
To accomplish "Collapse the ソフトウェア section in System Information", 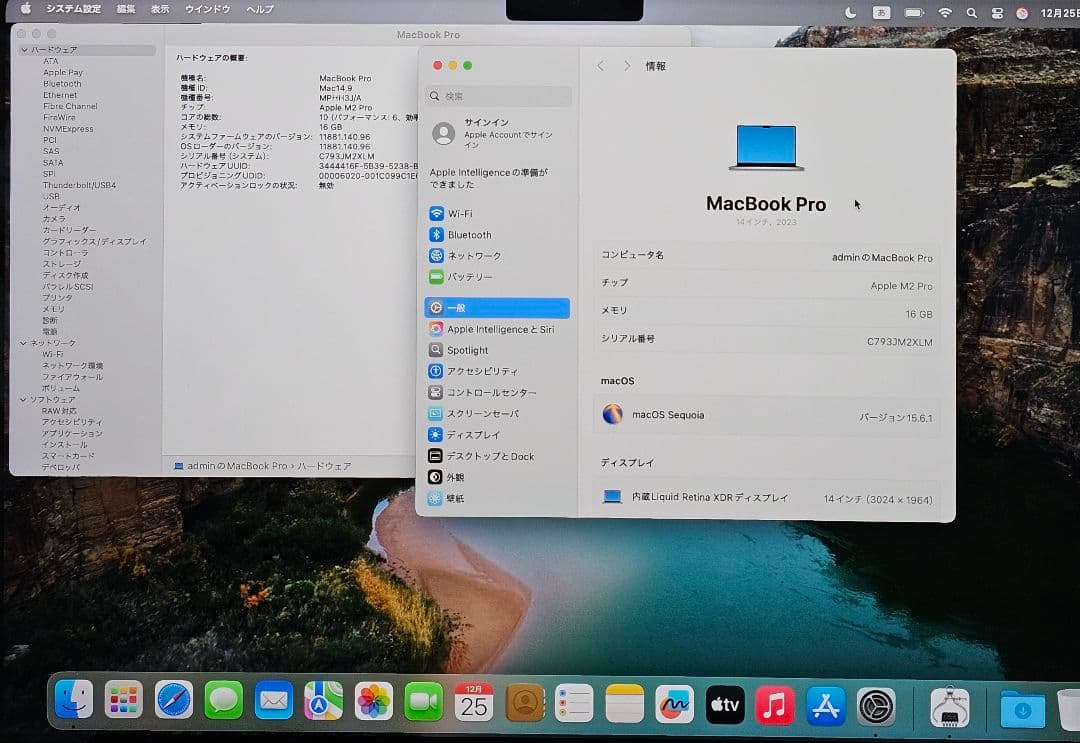I will 23,399.
